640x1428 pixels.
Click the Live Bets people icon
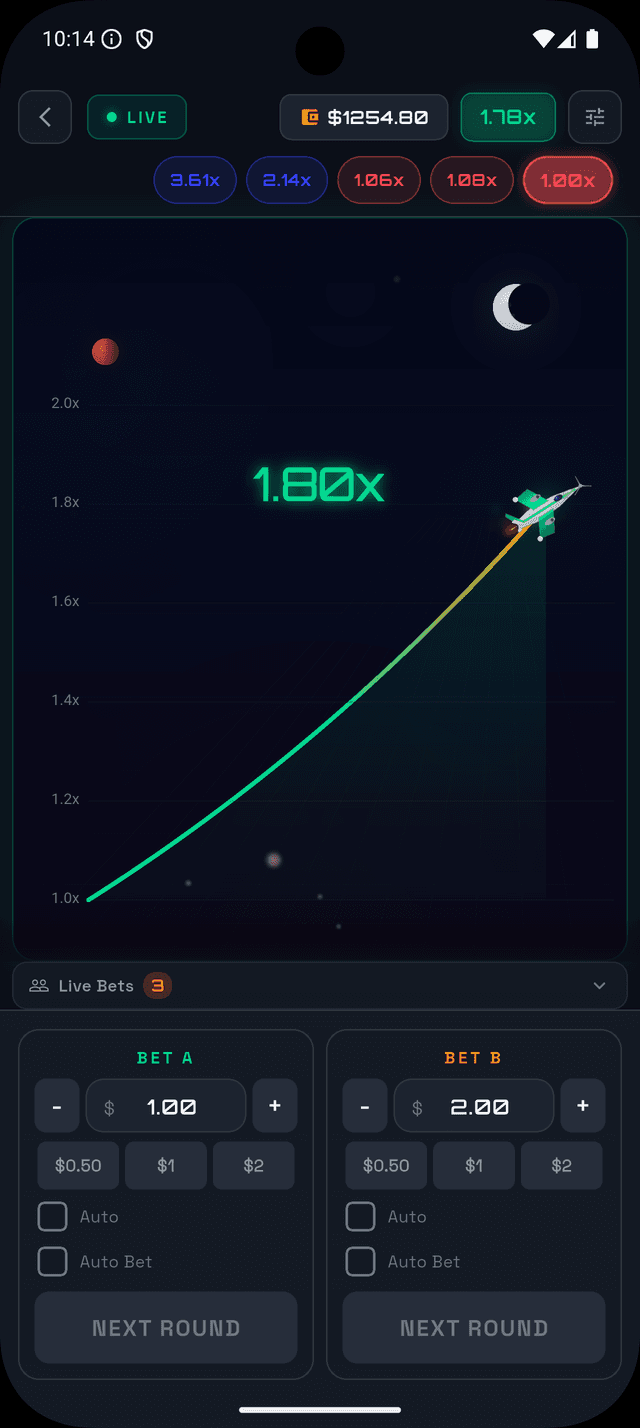(x=39, y=986)
